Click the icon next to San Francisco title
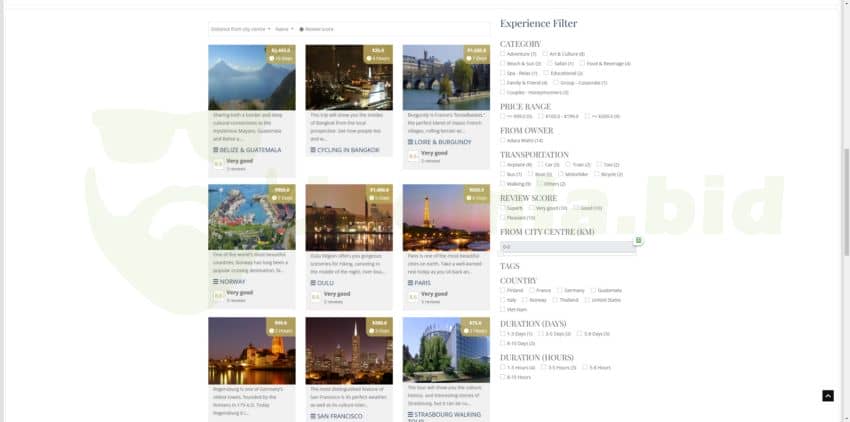 click(x=313, y=415)
